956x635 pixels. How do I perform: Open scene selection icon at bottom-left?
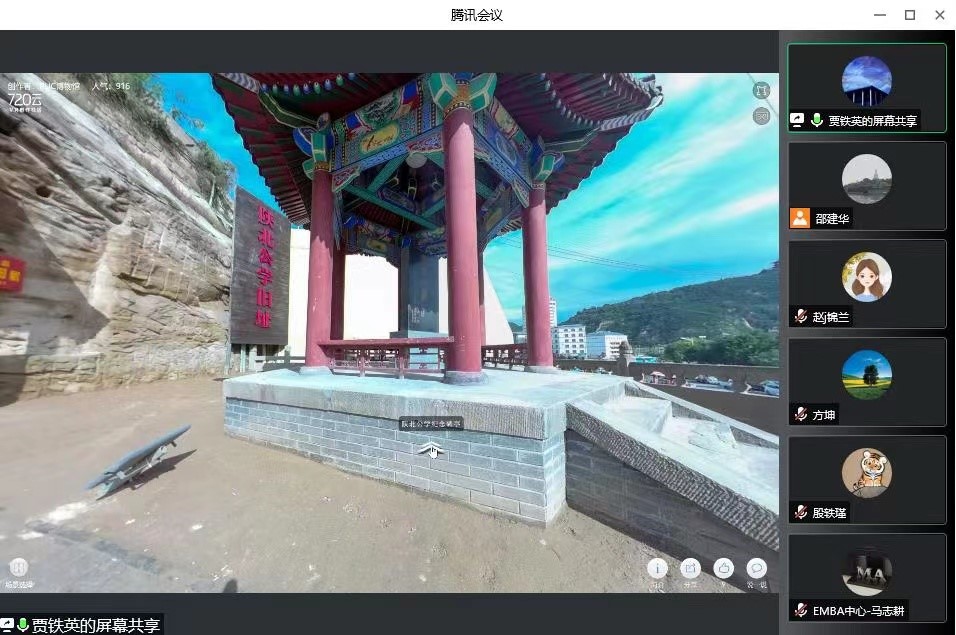(x=18, y=568)
